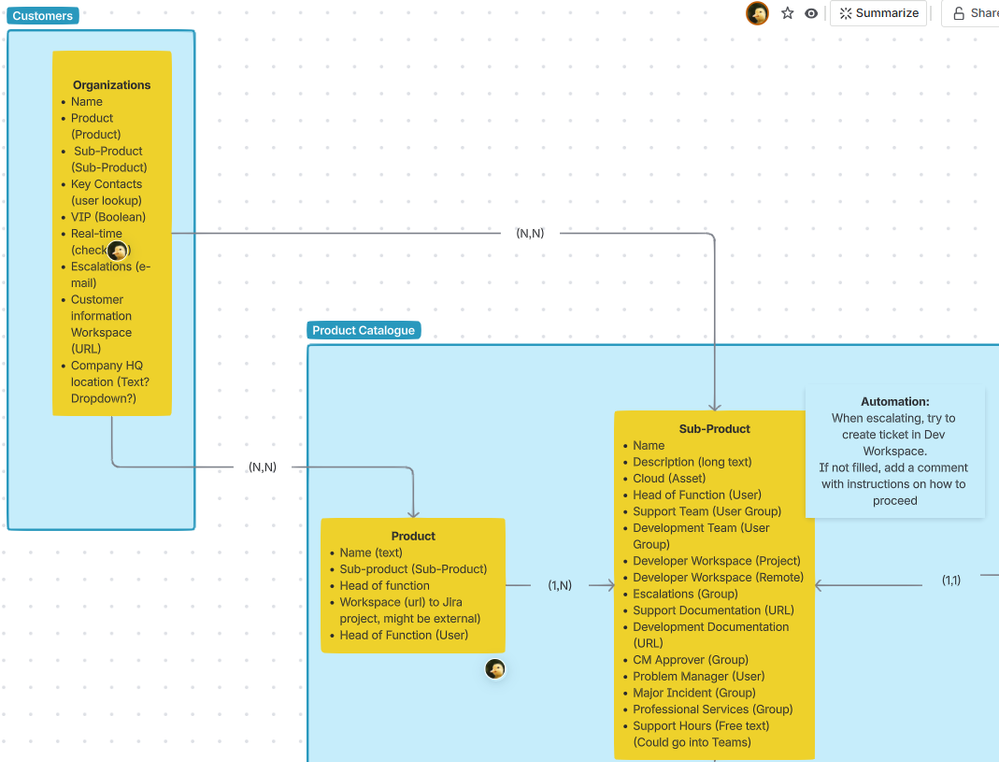Image resolution: width=999 pixels, height=762 pixels.
Task: Click 'Support Team (User Group)' item
Action: 707,512
